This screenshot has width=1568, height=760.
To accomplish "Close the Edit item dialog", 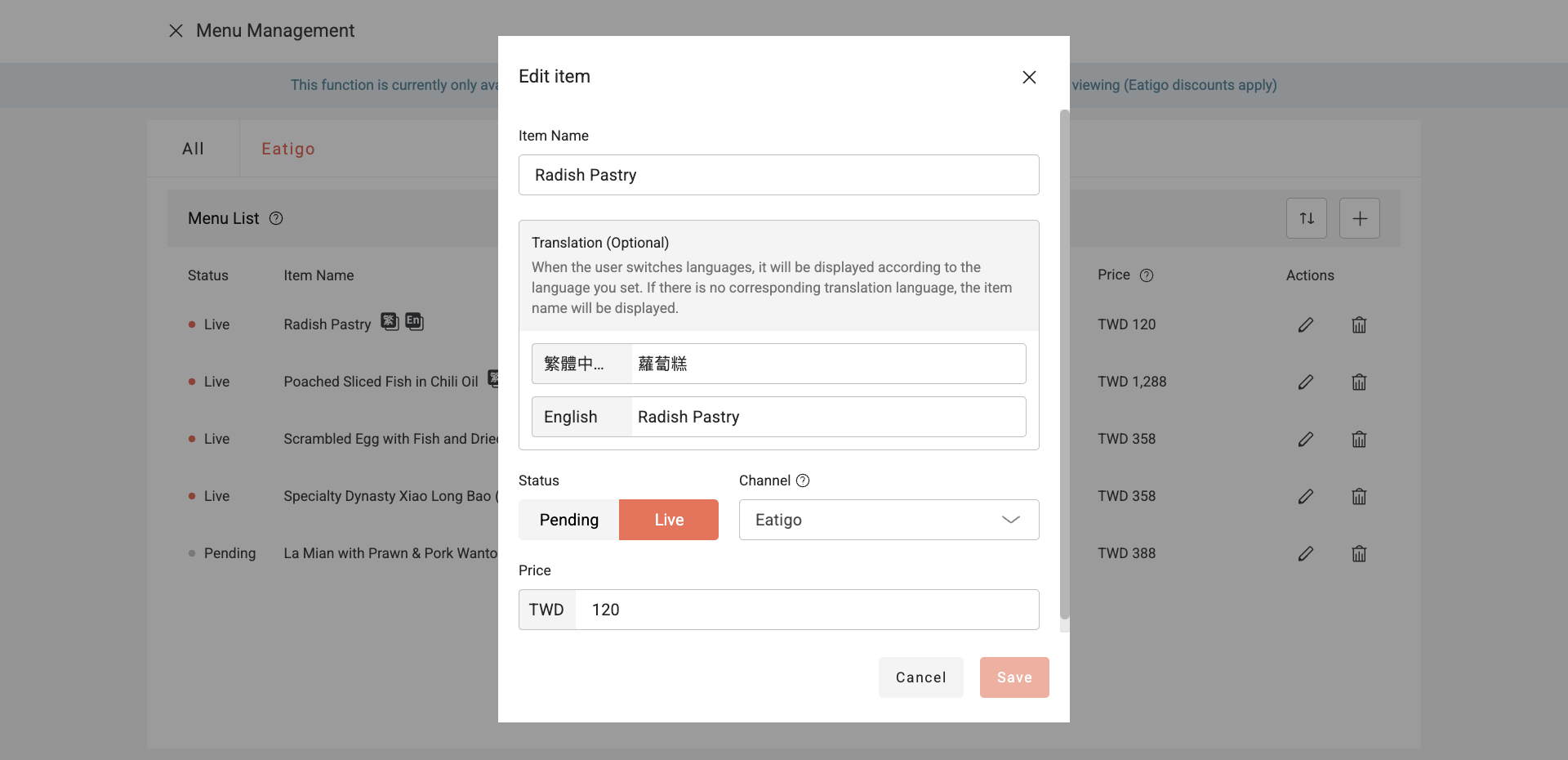I will click(1028, 77).
